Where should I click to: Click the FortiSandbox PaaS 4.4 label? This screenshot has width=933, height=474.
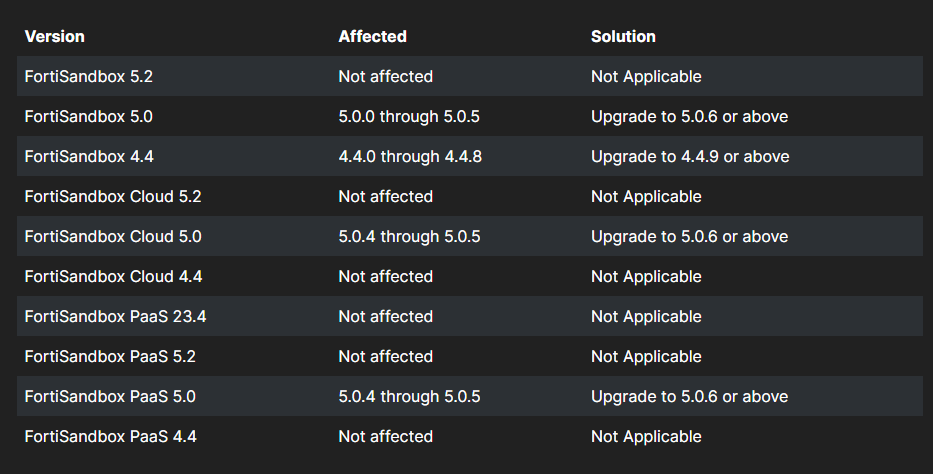[111, 436]
